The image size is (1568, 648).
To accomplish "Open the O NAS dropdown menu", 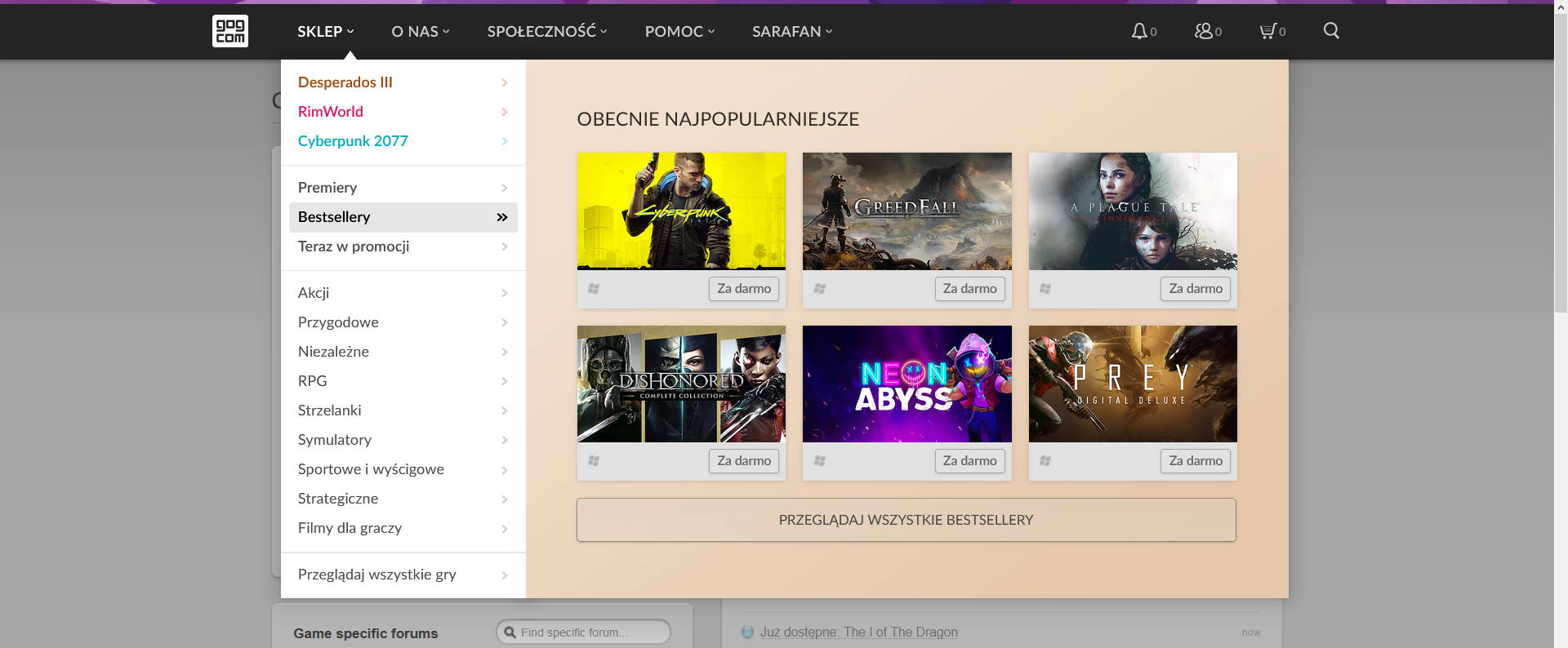I will [x=421, y=31].
